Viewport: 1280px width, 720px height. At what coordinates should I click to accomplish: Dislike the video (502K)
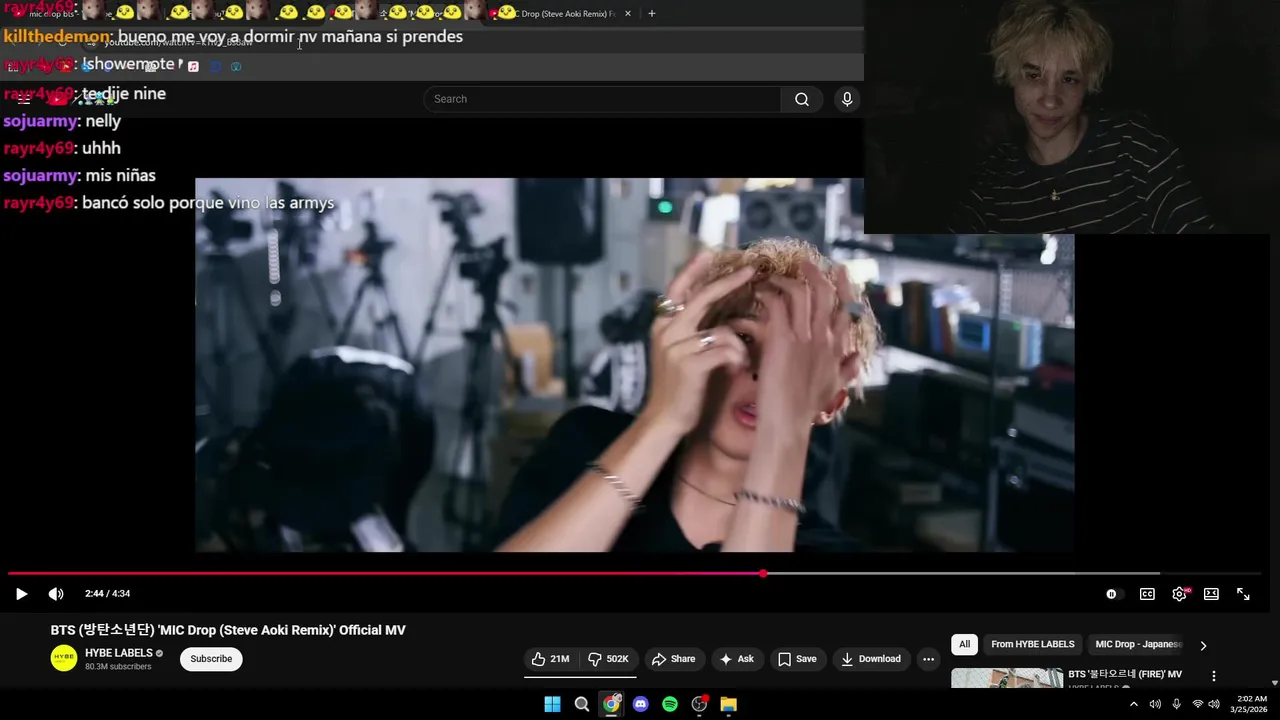609,659
